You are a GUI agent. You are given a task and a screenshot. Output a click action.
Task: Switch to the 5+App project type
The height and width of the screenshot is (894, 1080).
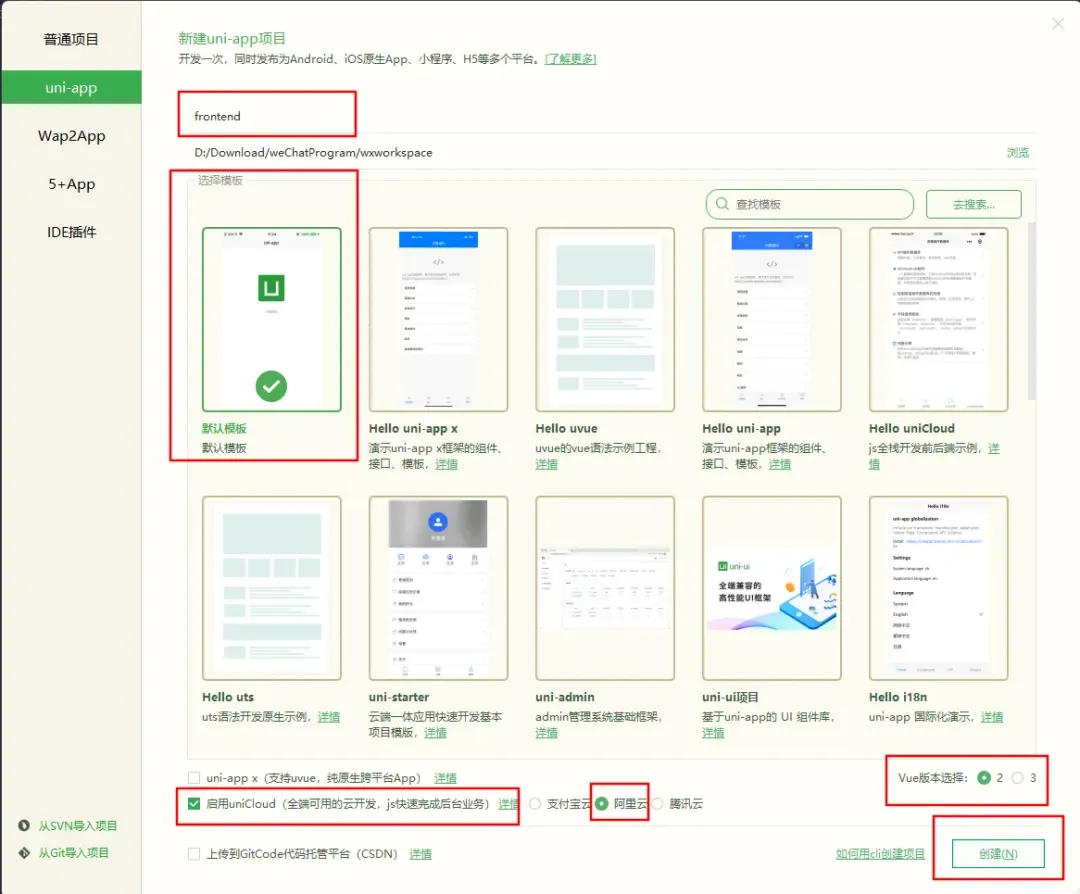click(71, 184)
